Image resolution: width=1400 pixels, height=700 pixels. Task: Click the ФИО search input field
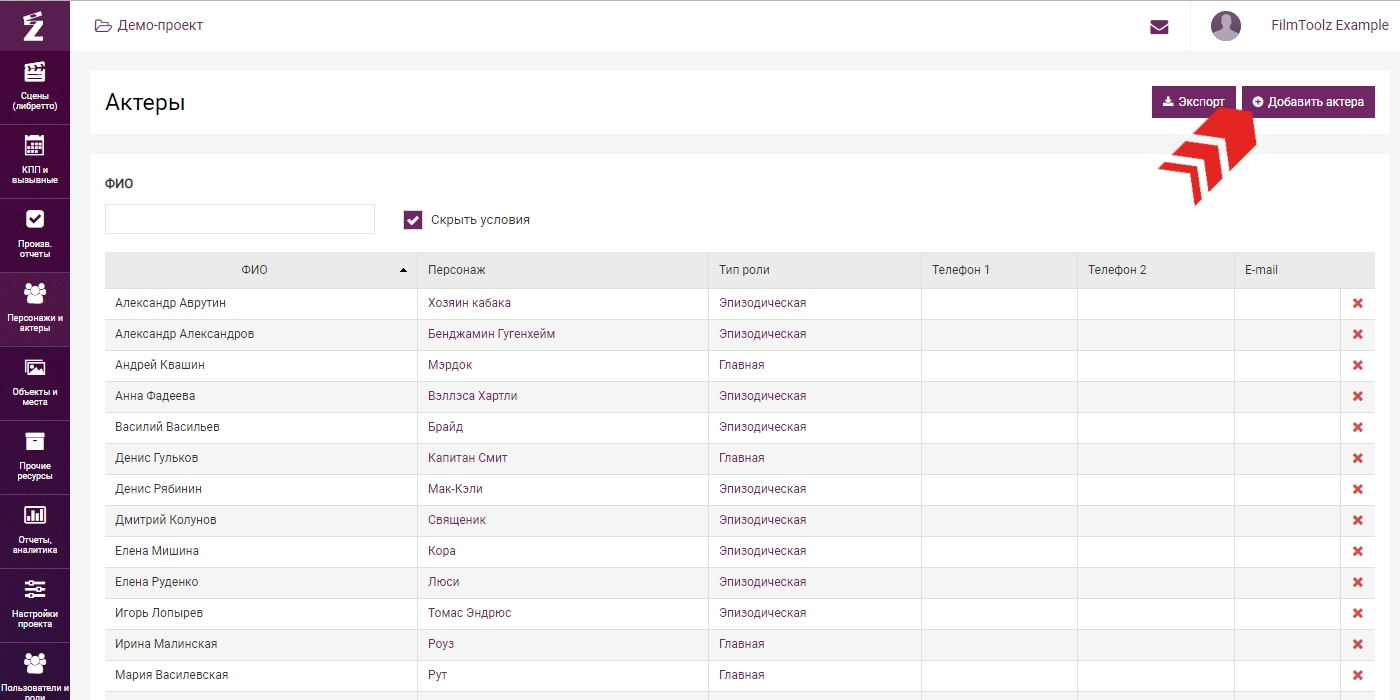coord(240,219)
